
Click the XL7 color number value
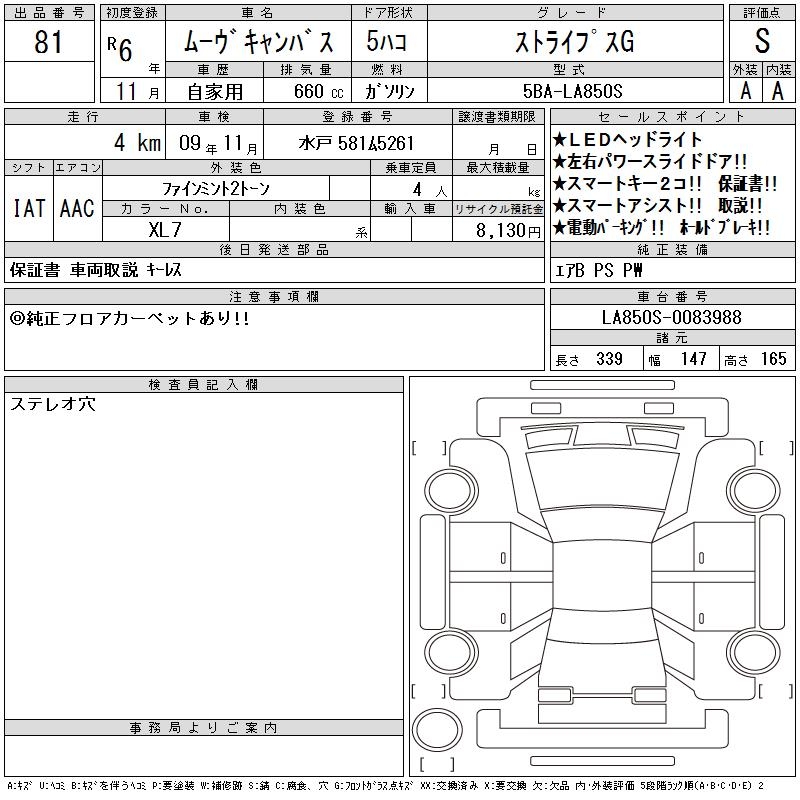coord(166,230)
